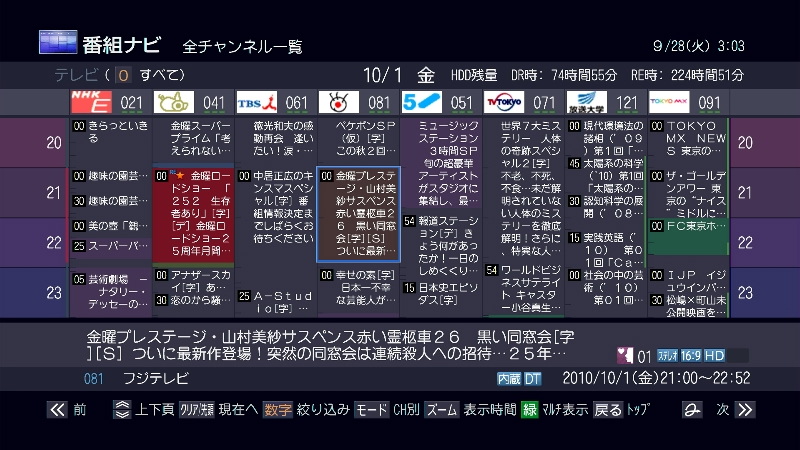800x450 pixels.
Task: Select 美の壺 program on 021
Action: pos(111,226)
